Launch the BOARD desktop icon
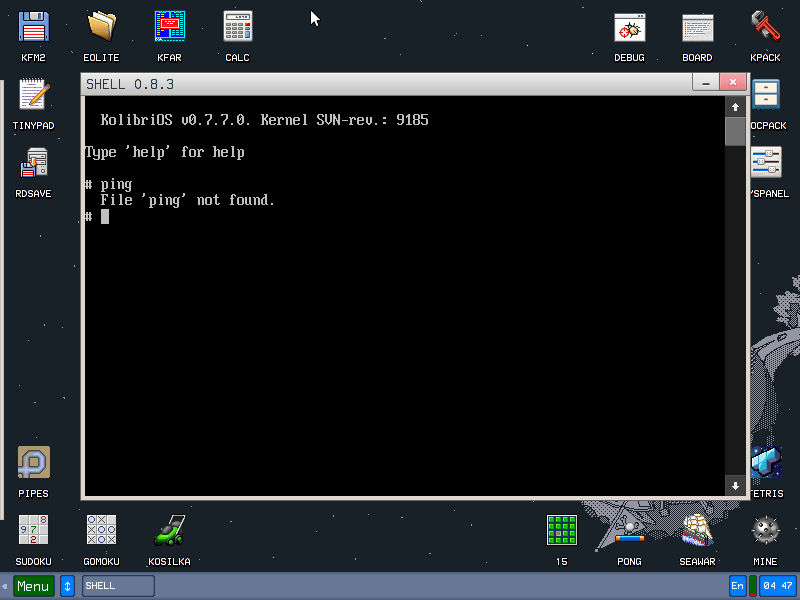800x600 pixels. tap(697, 28)
